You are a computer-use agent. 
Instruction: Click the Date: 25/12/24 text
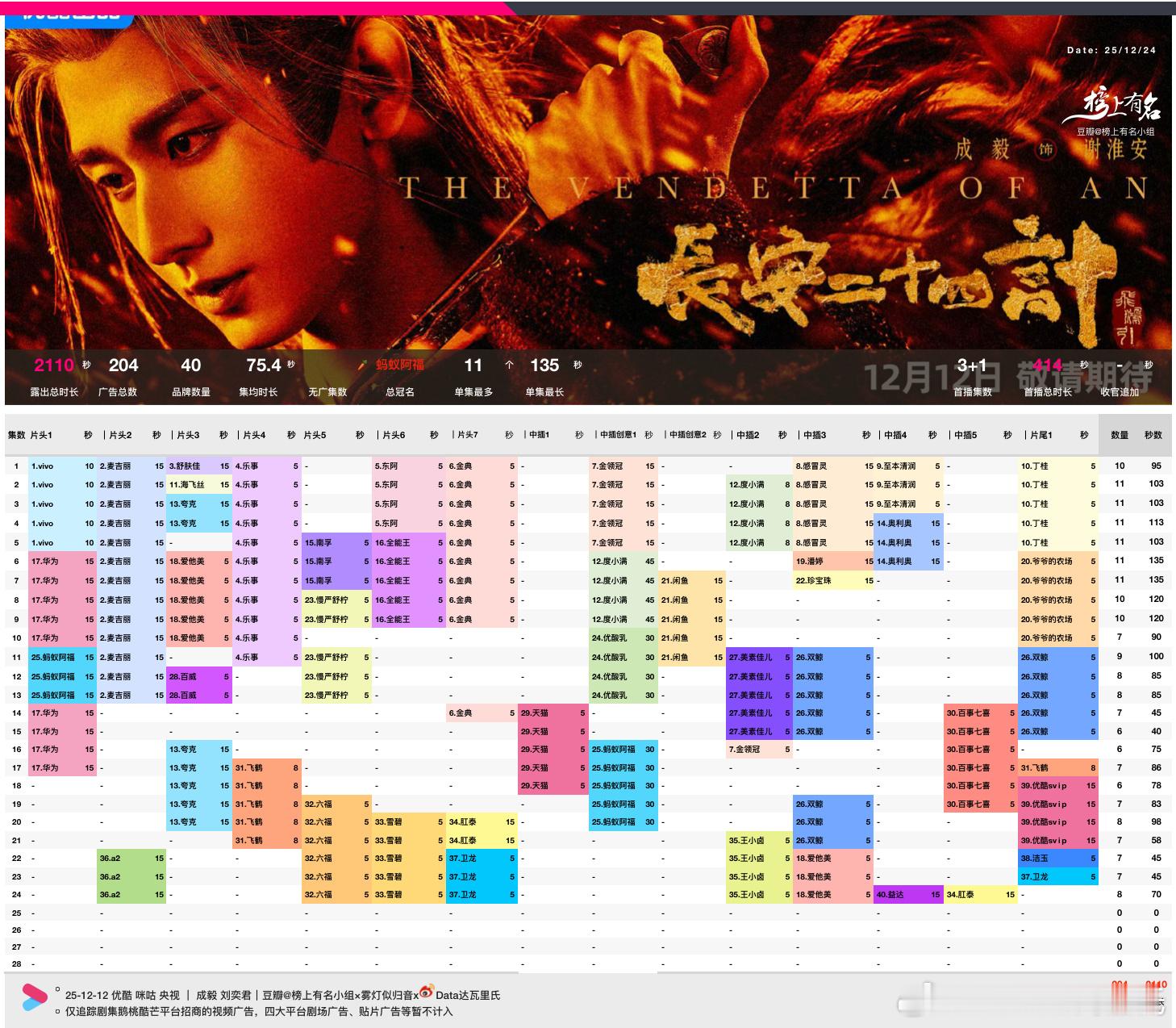[x=1111, y=50]
